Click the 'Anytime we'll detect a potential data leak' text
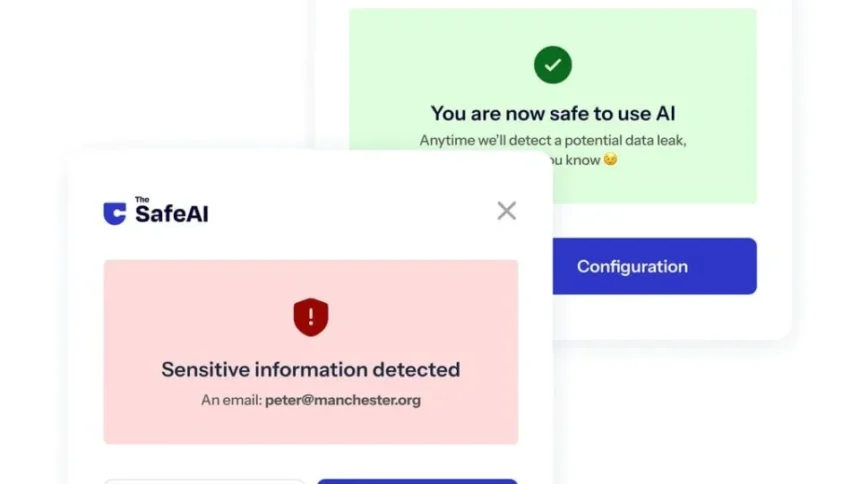The width and height of the screenshot is (860, 484). 553,140
